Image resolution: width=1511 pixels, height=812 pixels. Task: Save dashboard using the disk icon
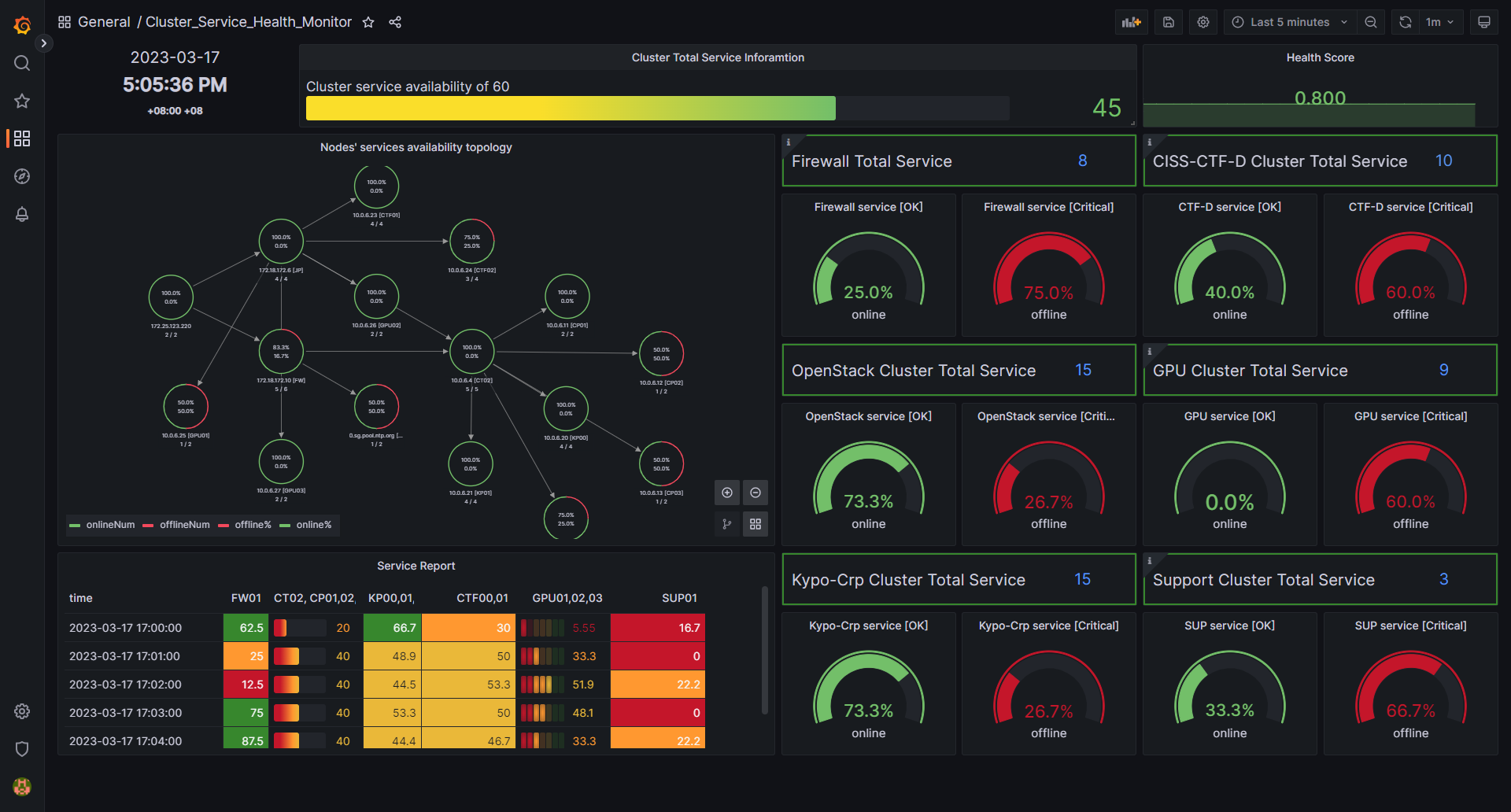coord(1169,22)
